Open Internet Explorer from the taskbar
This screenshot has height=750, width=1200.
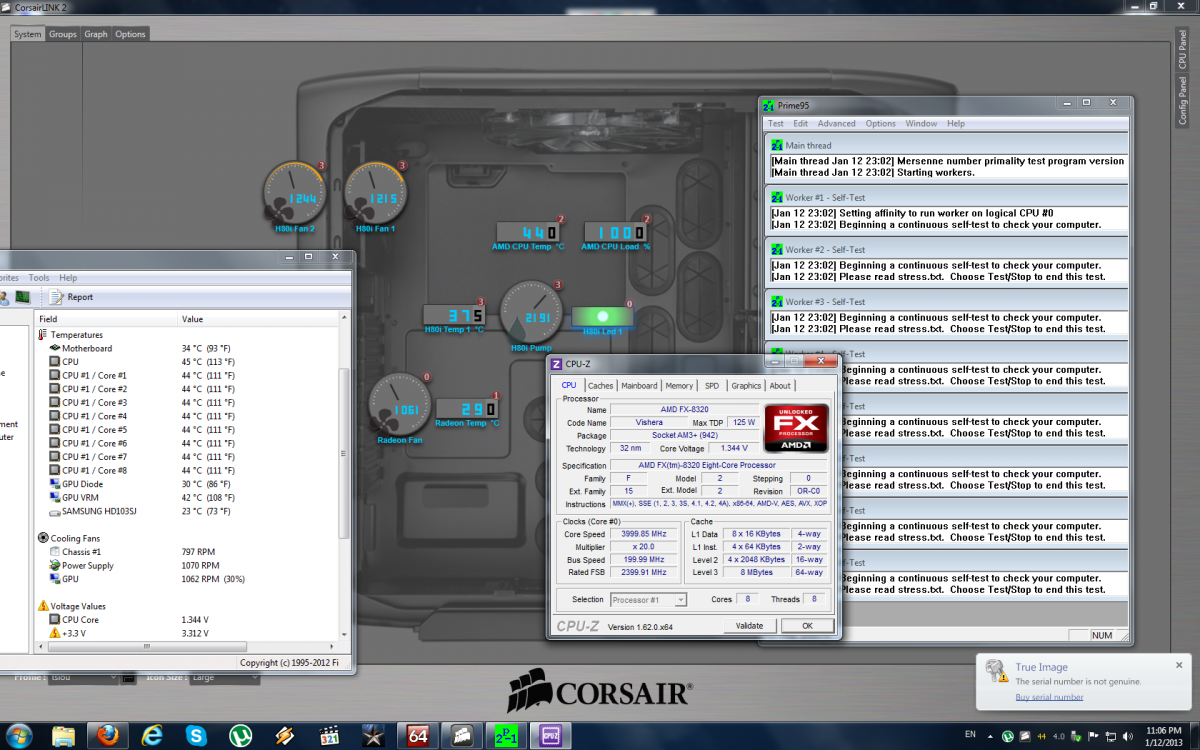click(153, 736)
